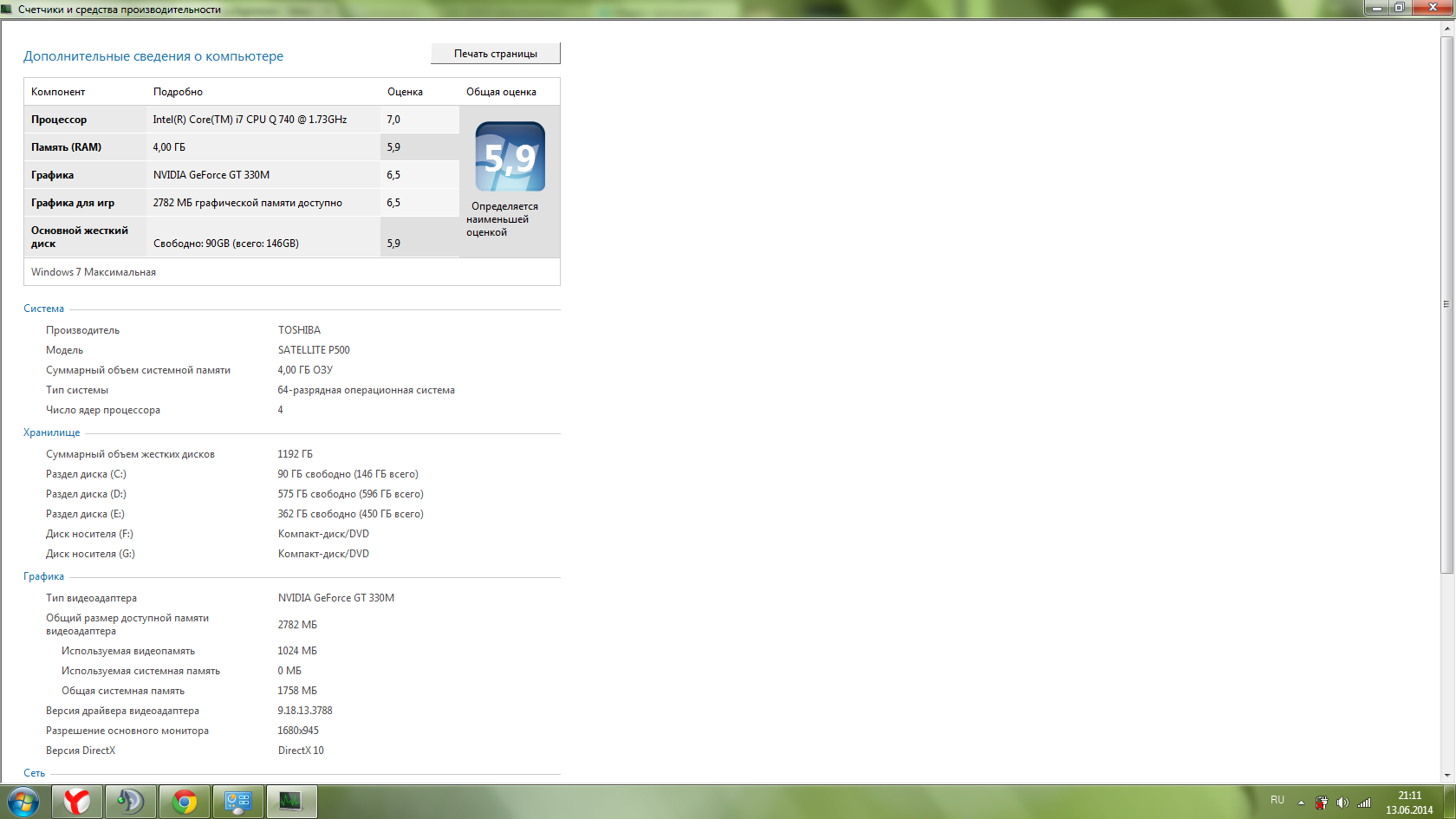Launch Yandex browser from the taskbar
1456x819 pixels.
pos(77,802)
